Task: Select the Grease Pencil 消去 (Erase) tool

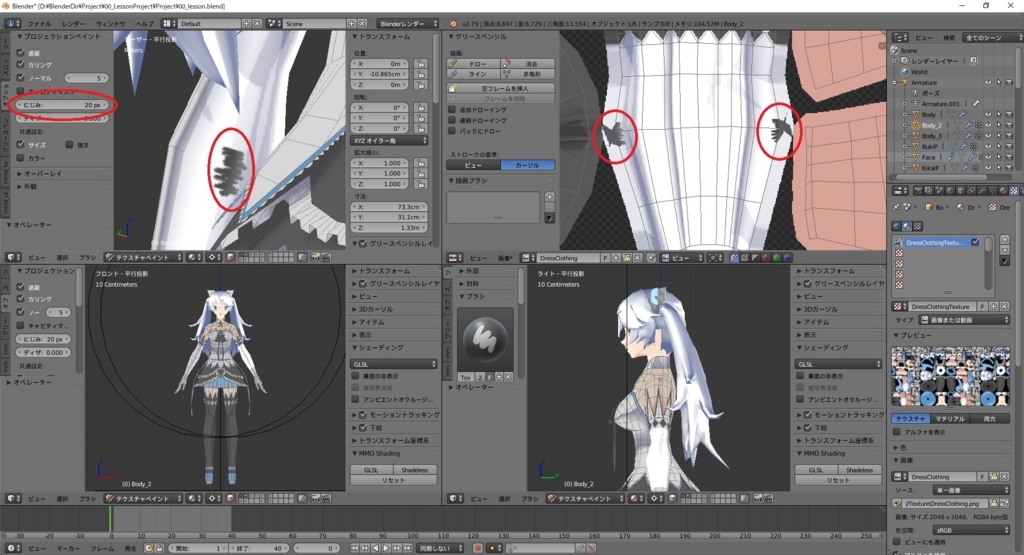Action: (x=528, y=63)
